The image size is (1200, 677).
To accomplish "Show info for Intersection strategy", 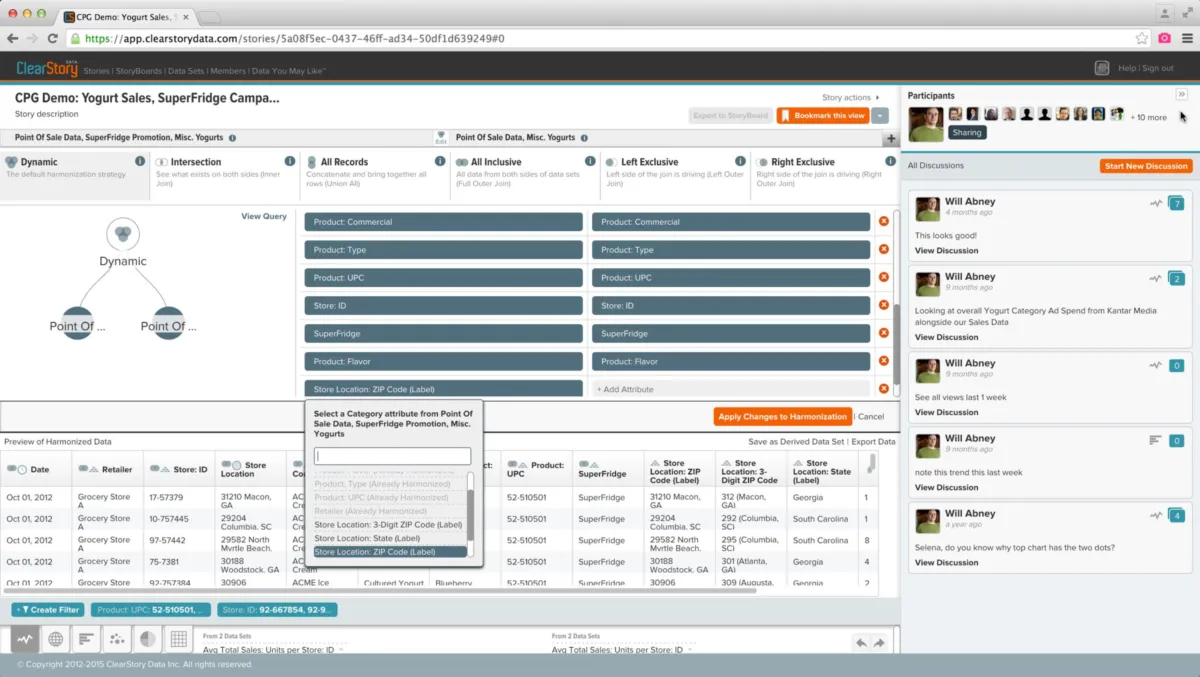I will point(290,161).
